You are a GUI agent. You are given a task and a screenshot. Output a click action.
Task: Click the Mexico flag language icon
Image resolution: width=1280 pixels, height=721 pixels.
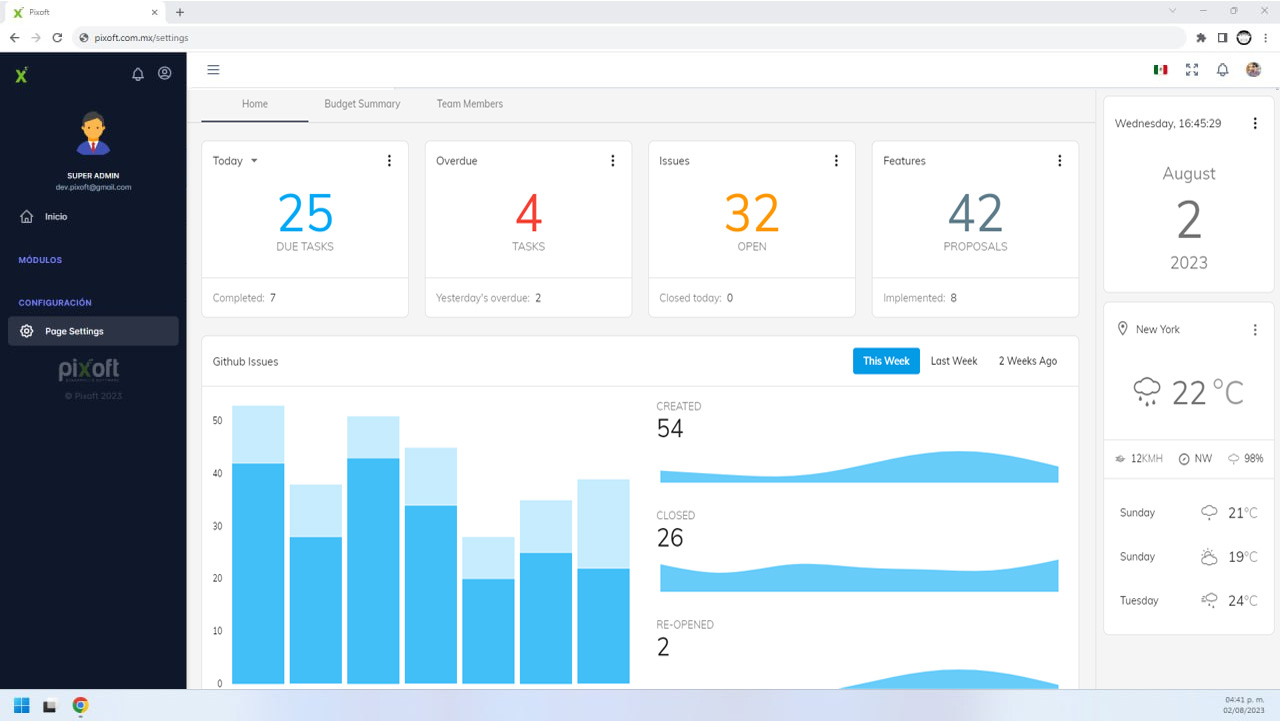tap(1160, 70)
